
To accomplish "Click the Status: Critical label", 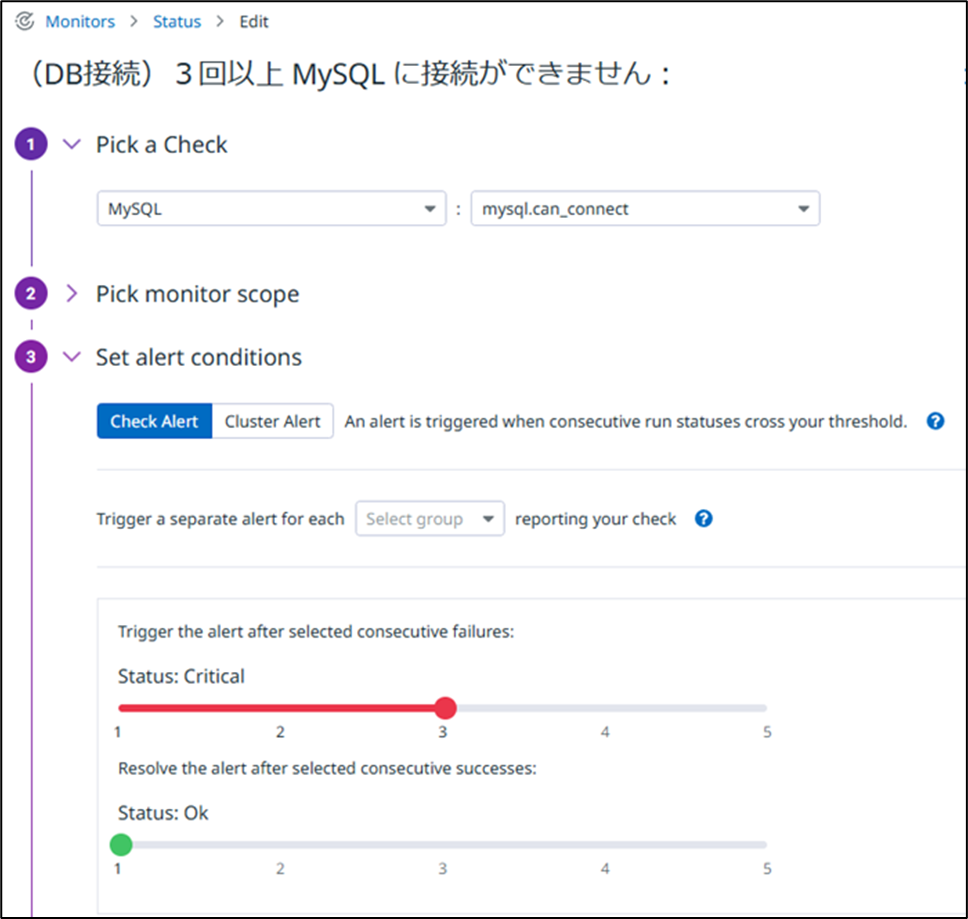I will [181, 676].
